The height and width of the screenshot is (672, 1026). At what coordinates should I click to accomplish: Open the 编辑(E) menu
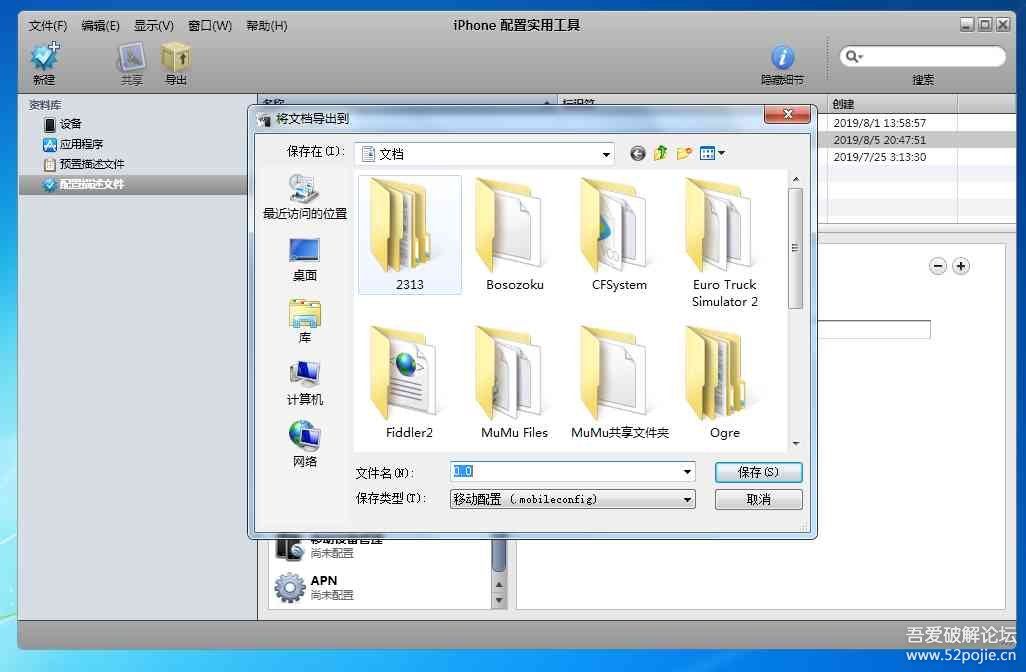coord(100,26)
